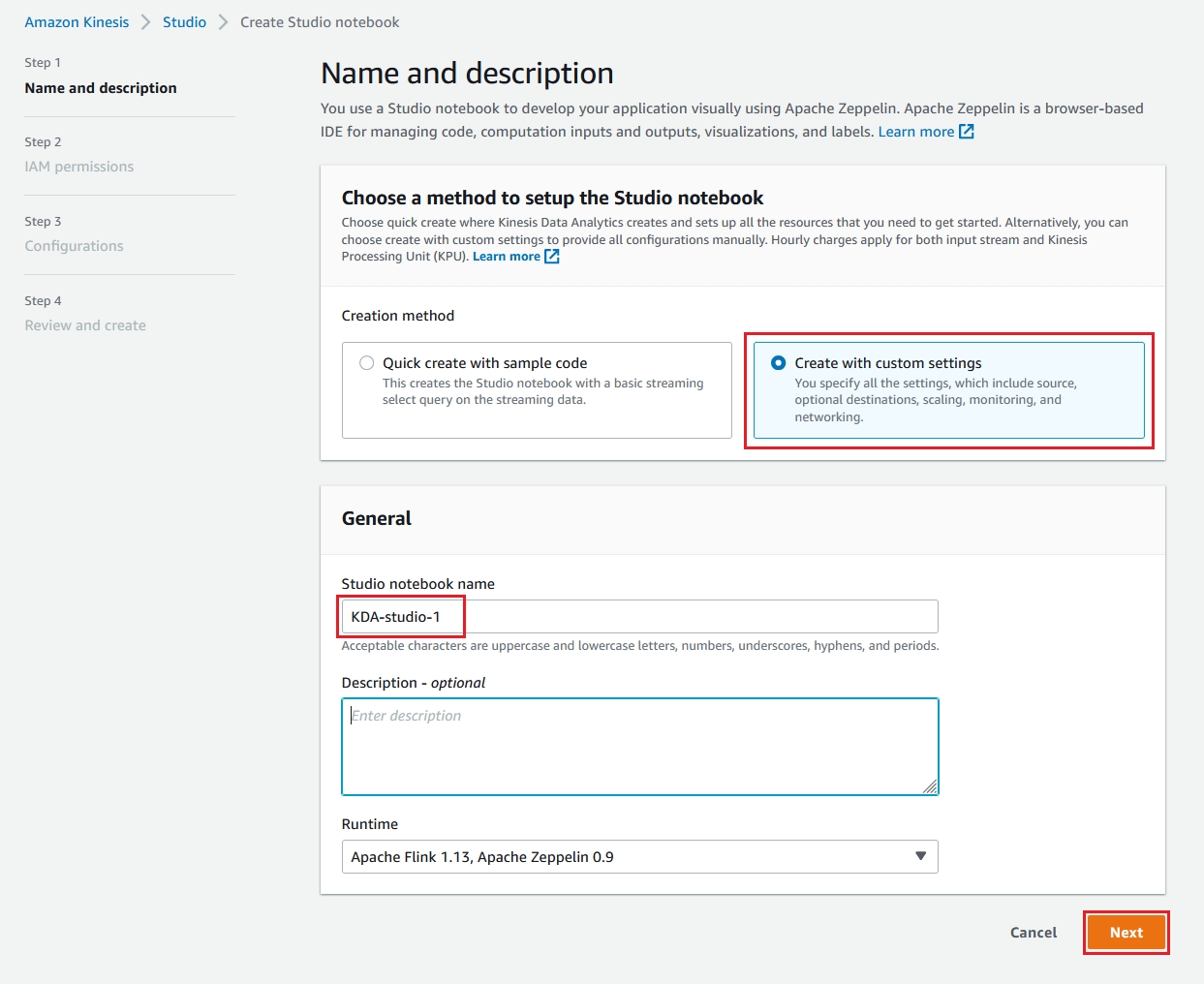Click the Create Studio notebook breadcrumb

[x=320, y=22]
